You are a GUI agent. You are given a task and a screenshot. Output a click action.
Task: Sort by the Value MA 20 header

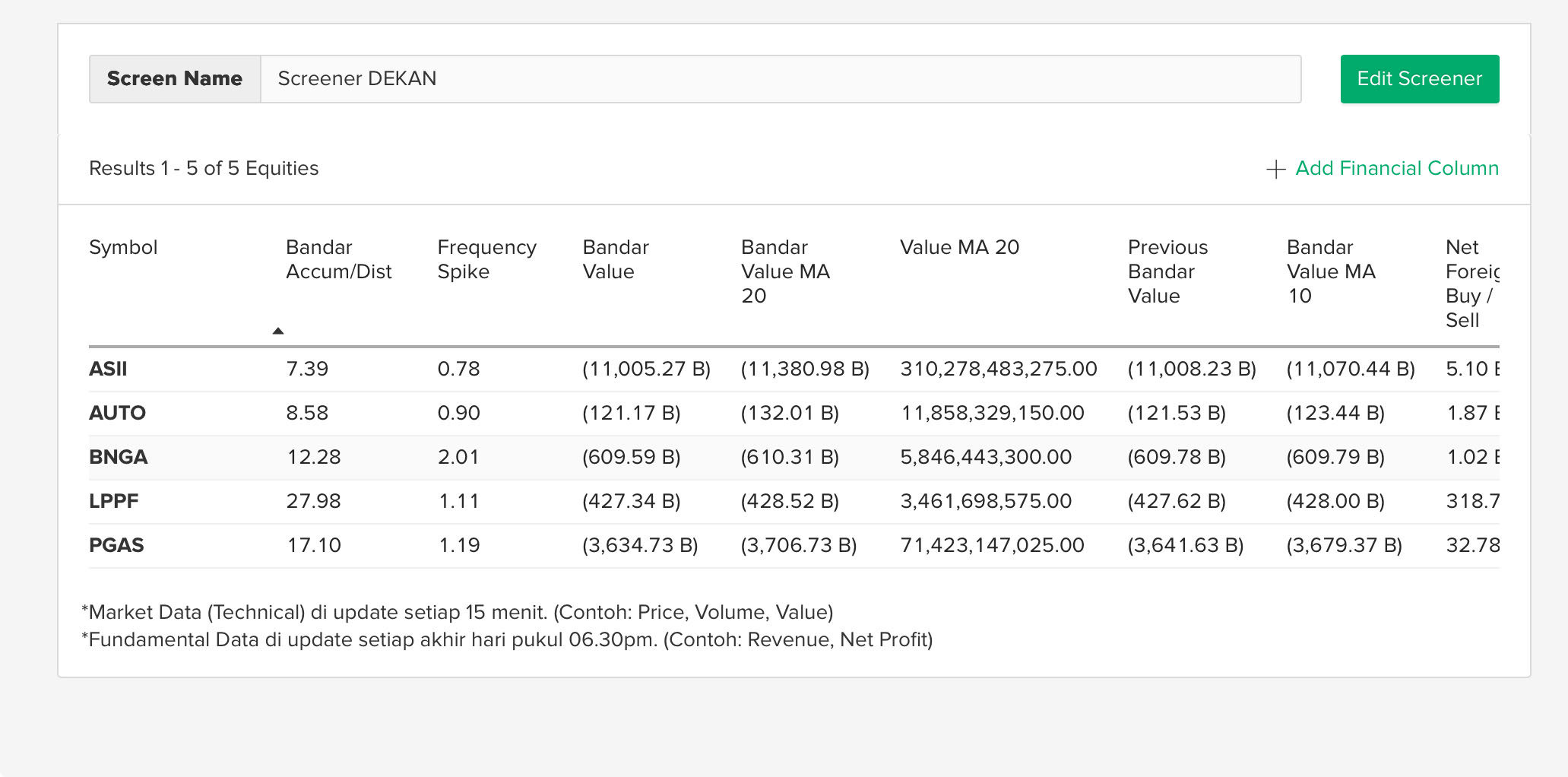tap(959, 247)
